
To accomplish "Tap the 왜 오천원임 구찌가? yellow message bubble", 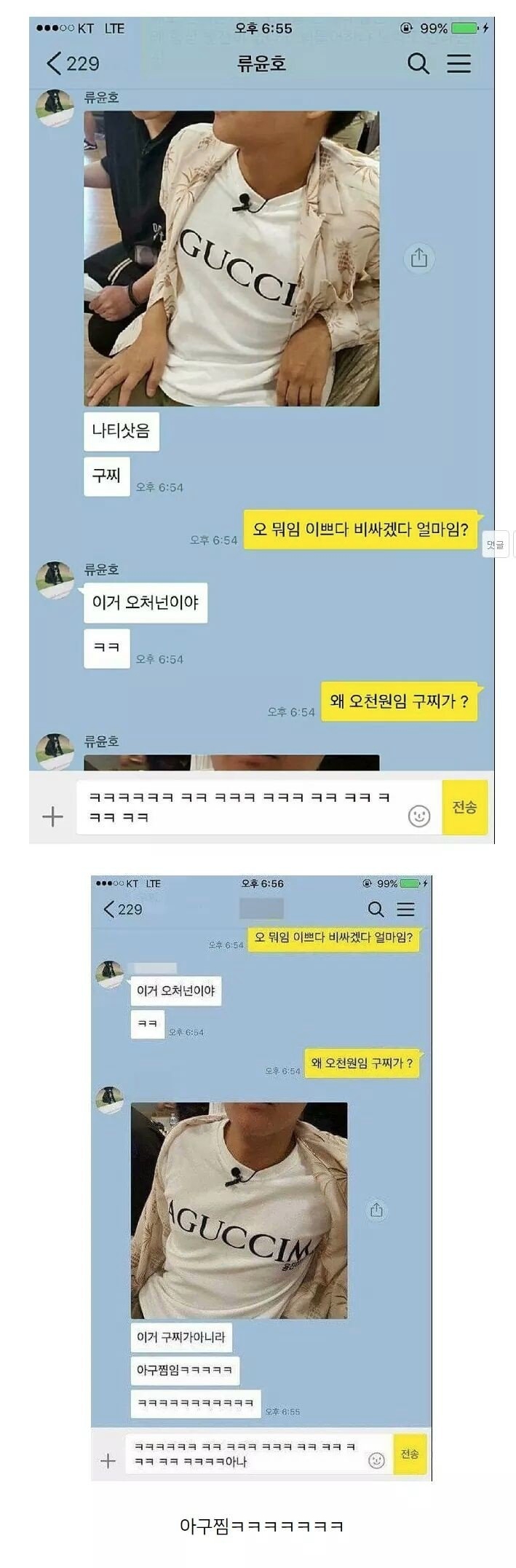I will (400, 701).
